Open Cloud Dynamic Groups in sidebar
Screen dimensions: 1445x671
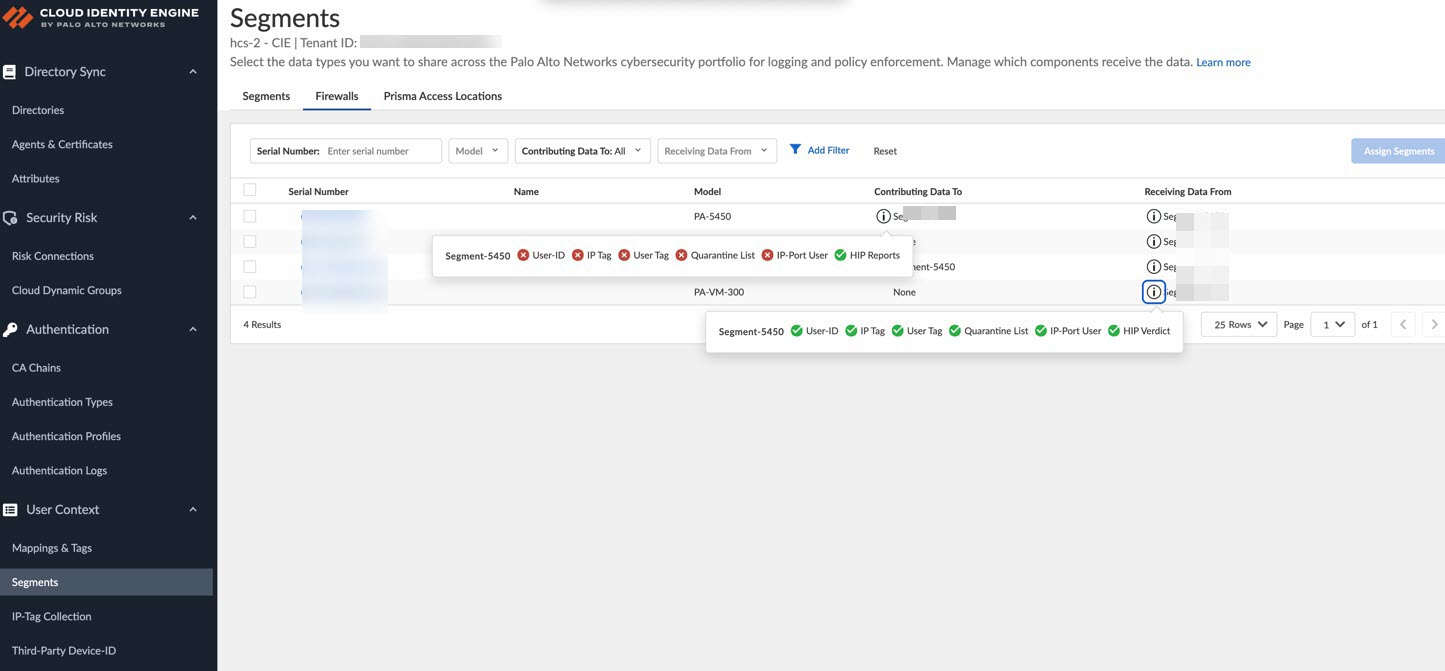click(x=67, y=290)
